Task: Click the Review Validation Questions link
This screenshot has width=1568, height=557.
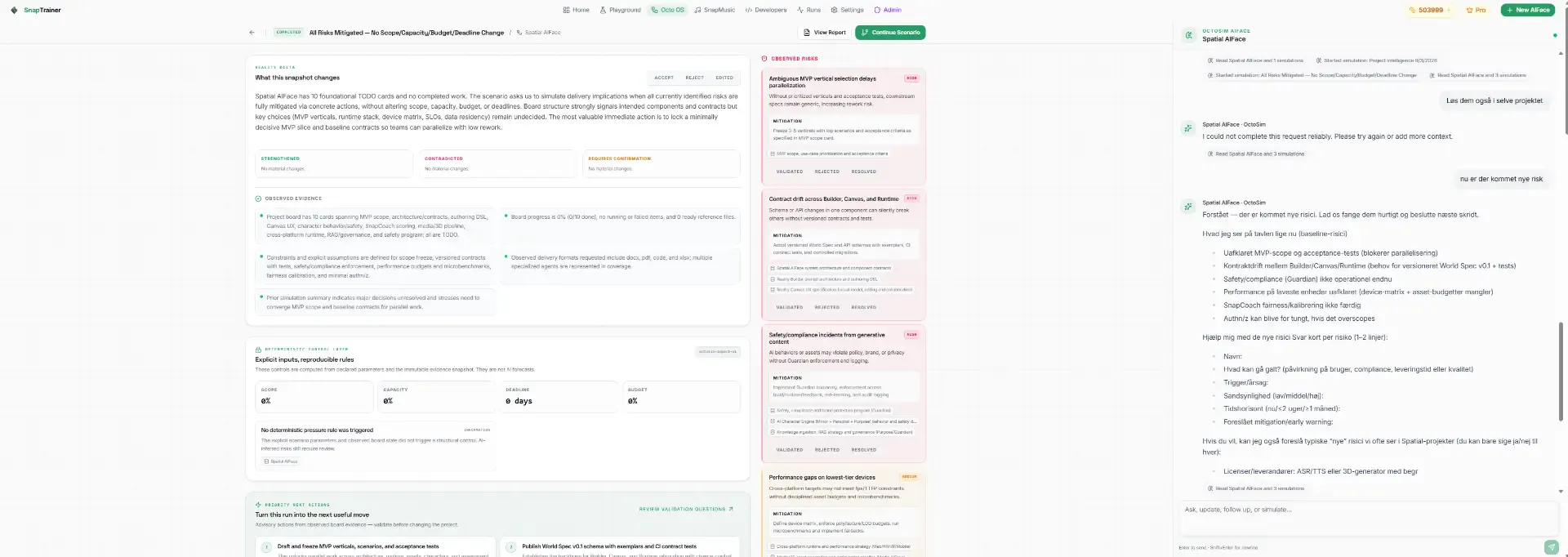Action: click(686, 509)
